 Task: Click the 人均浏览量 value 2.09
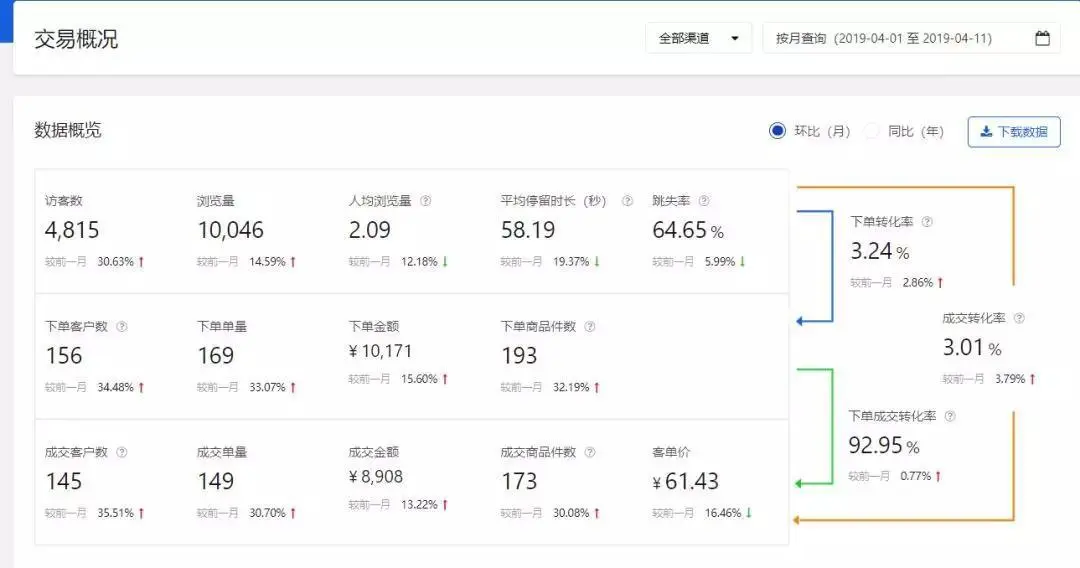pos(370,230)
